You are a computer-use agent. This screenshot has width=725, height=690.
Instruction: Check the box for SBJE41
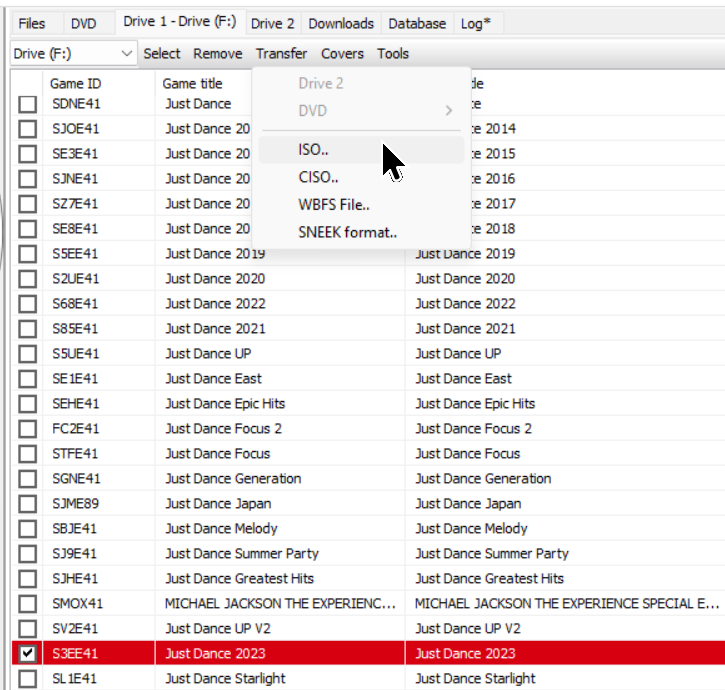point(28,529)
